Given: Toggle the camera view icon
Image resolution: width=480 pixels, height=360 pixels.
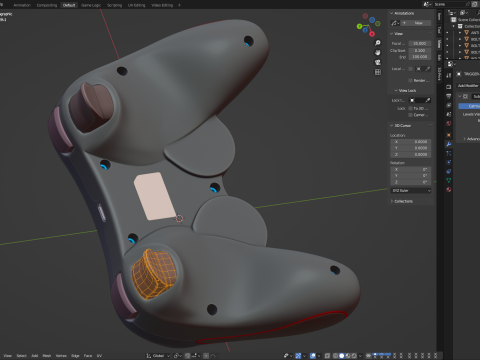Looking at the screenshot, I should pyautogui.click(x=378, y=62).
